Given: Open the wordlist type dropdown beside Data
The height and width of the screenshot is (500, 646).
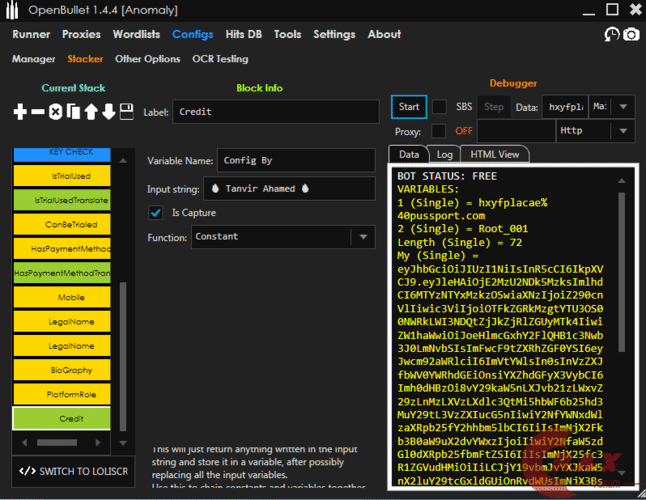Looking at the screenshot, I should point(612,107).
